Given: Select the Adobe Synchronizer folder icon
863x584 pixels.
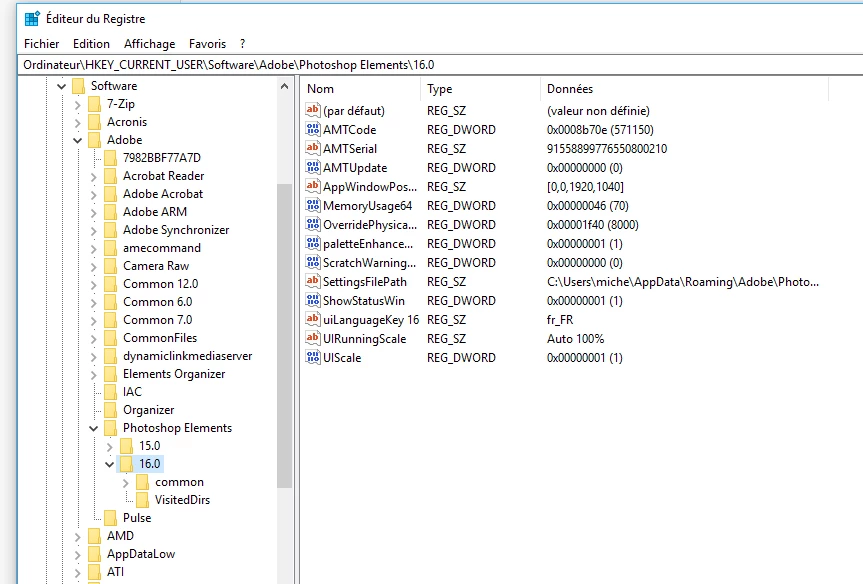Looking at the screenshot, I should coord(111,230).
